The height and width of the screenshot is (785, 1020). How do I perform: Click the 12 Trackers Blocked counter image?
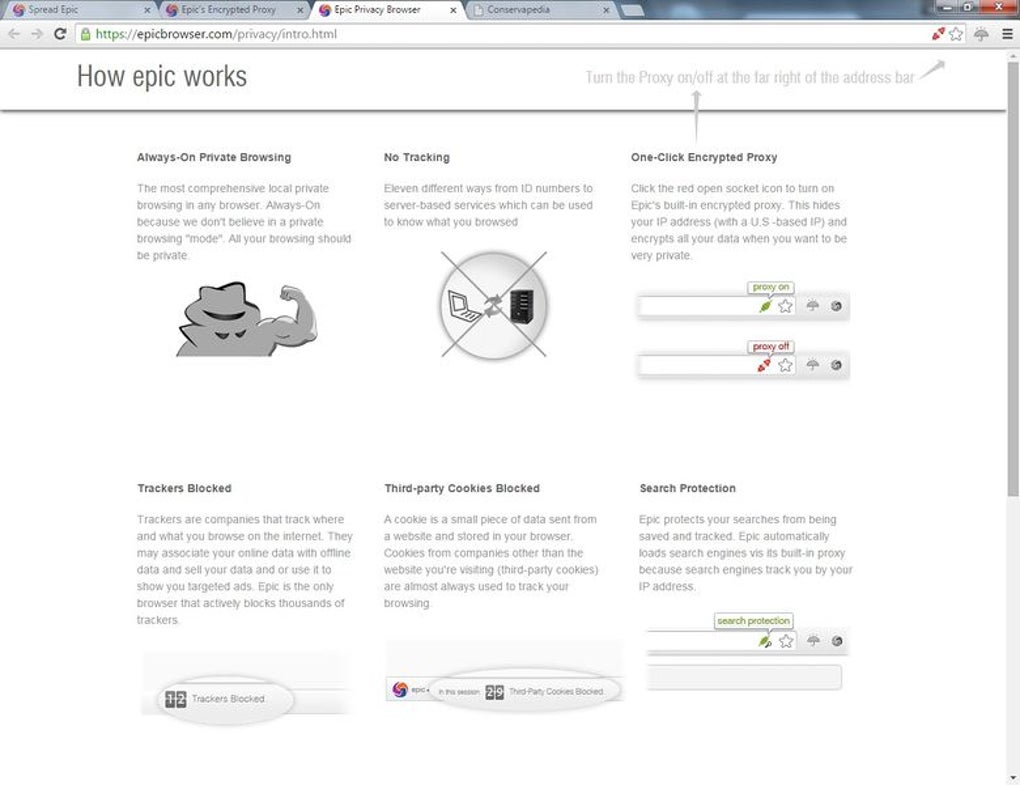coord(224,699)
